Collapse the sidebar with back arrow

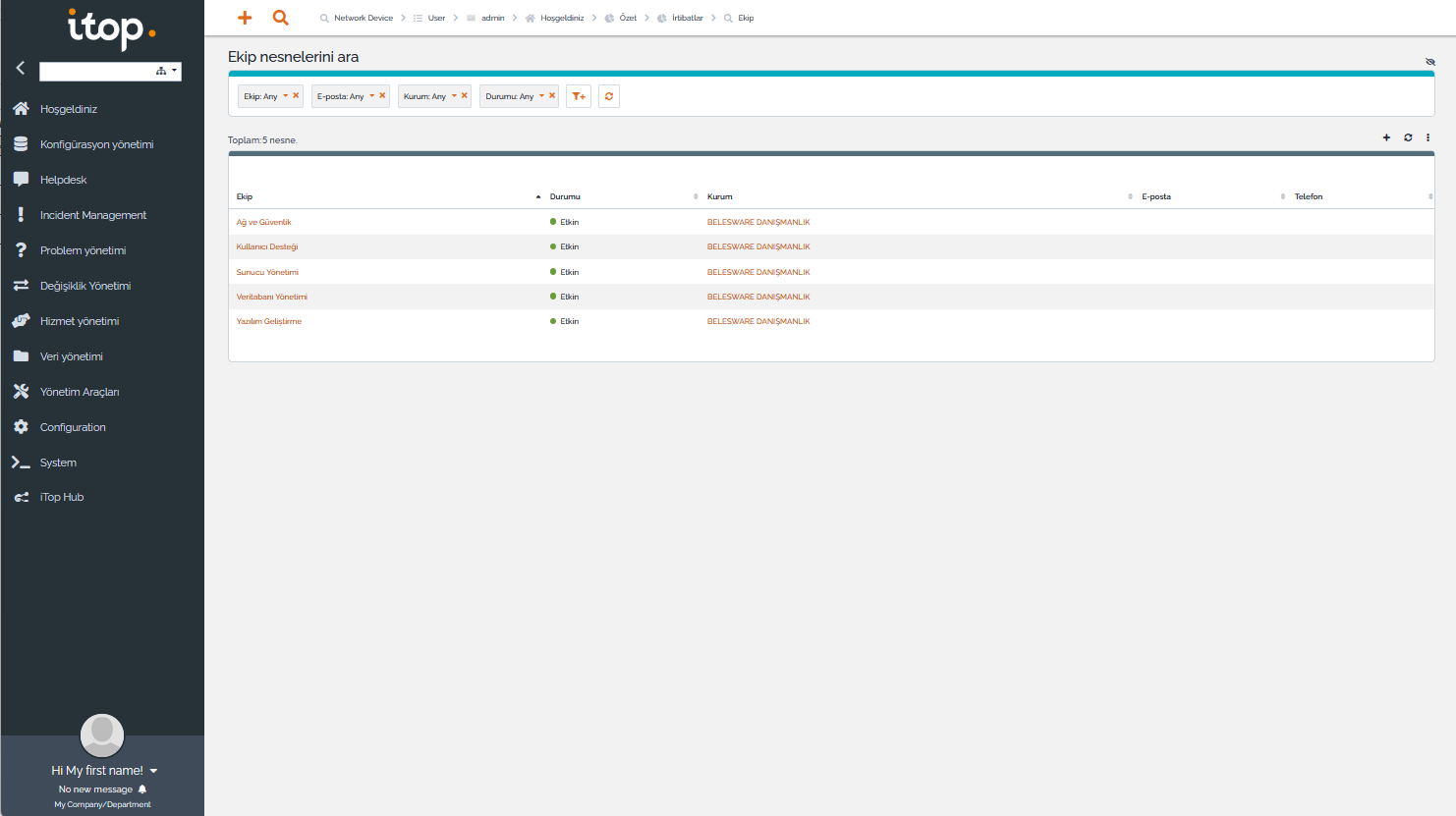click(20, 68)
